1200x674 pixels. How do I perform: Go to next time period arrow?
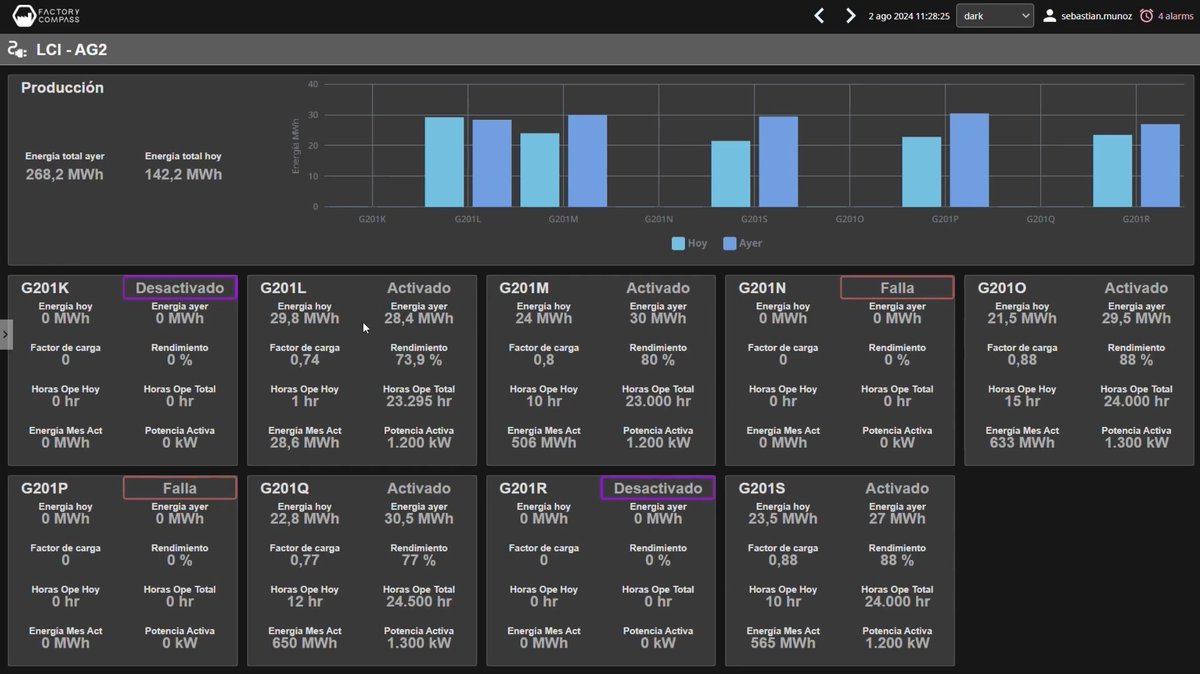click(x=851, y=15)
